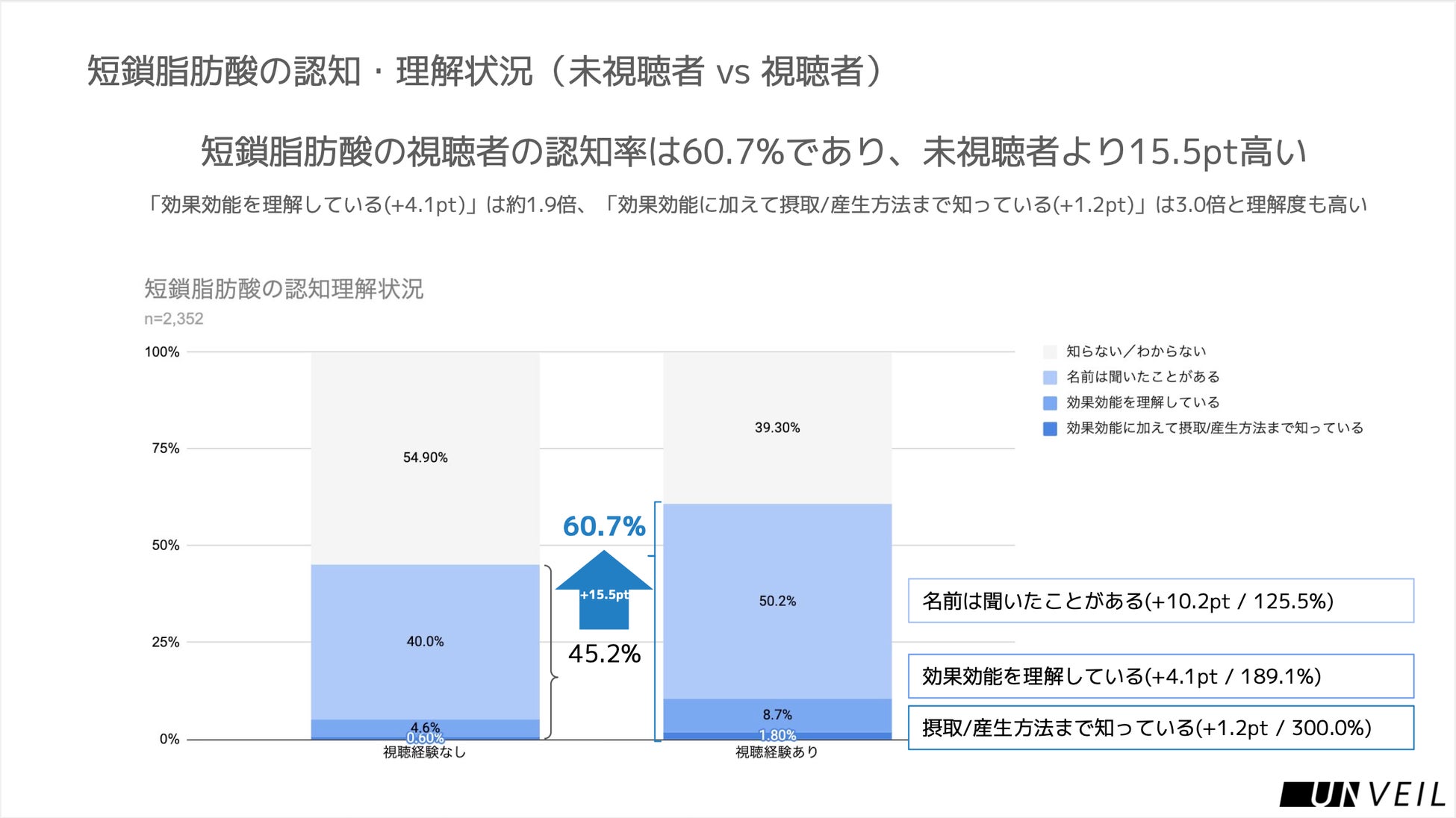This screenshot has width=1456, height=818.
Task: Select the 名前は聞いたことがある(+10.2pt / 125.5%) callout box
Action: pos(1160,601)
